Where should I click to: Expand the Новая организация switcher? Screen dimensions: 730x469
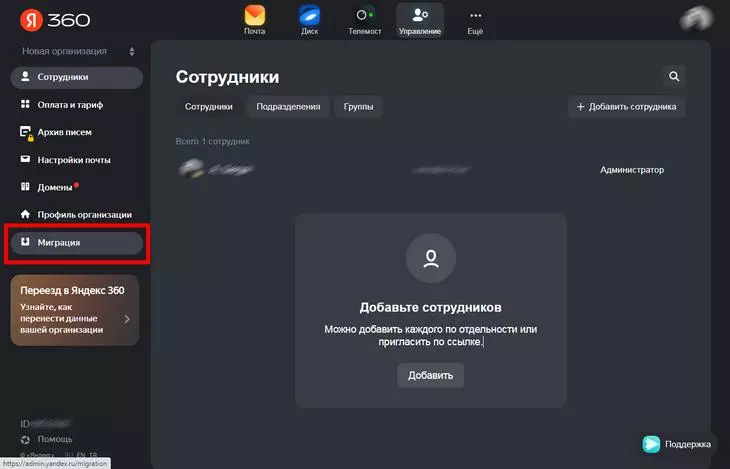78,51
